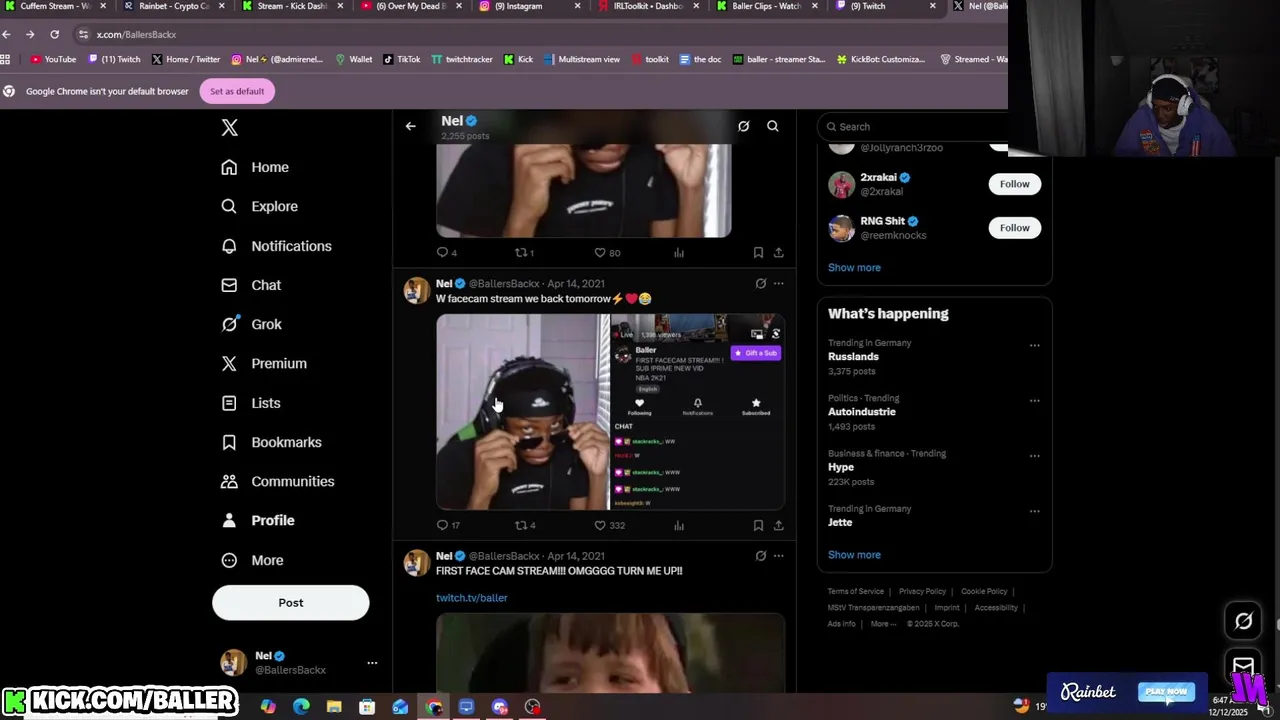Viewport: 1280px width, 720px height.
Task: Click the white Post button
Action: pos(291,603)
